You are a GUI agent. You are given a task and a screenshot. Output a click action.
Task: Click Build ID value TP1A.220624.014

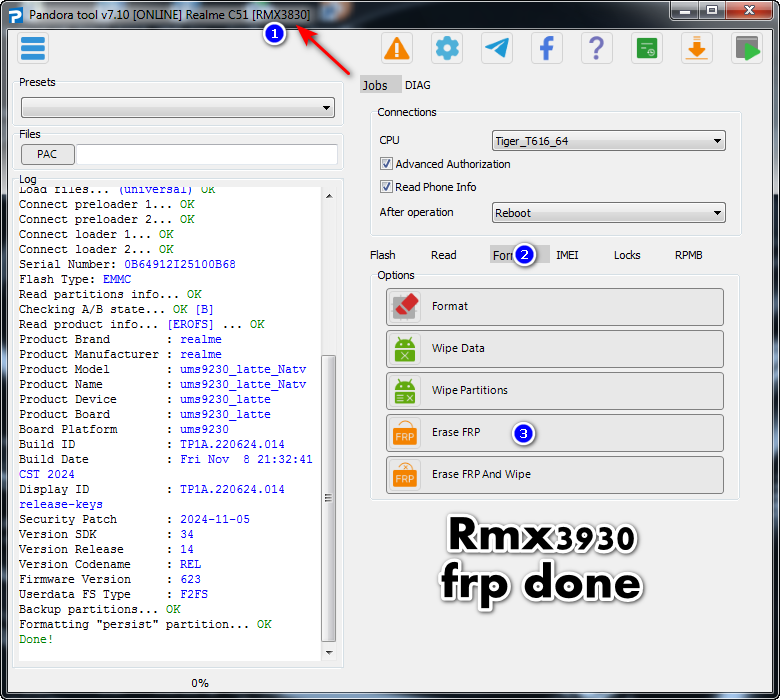(x=232, y=444)
